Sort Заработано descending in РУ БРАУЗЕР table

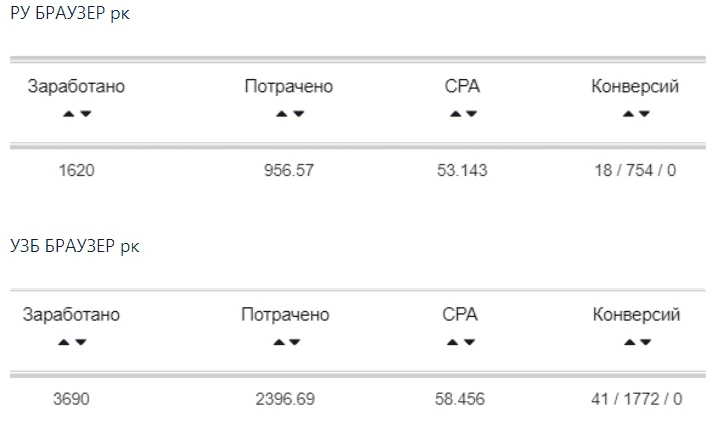tap(86, 114)
